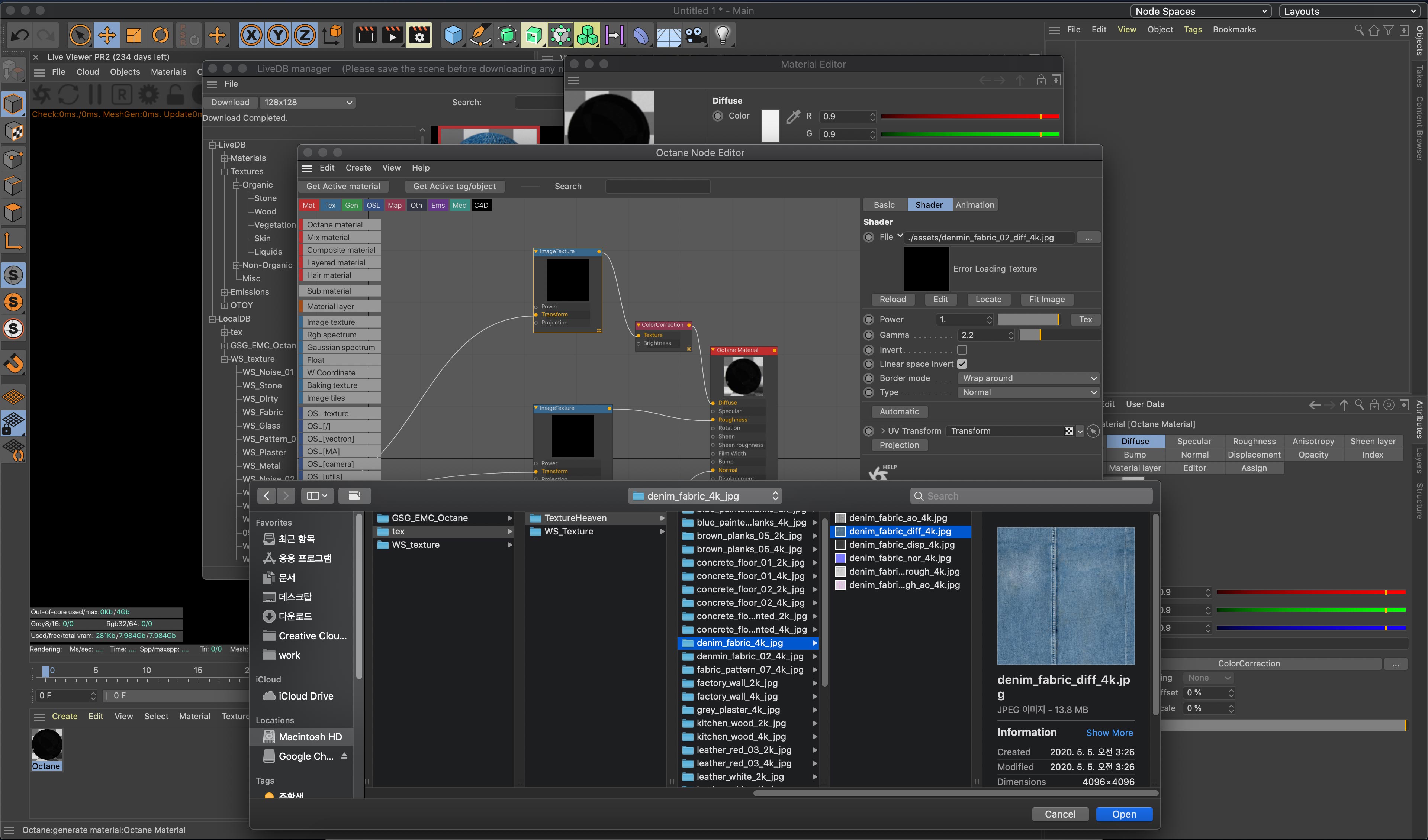1428x840 pixels.
Task: Enable the Invert checkbox
Action: [x=962, y=349]
